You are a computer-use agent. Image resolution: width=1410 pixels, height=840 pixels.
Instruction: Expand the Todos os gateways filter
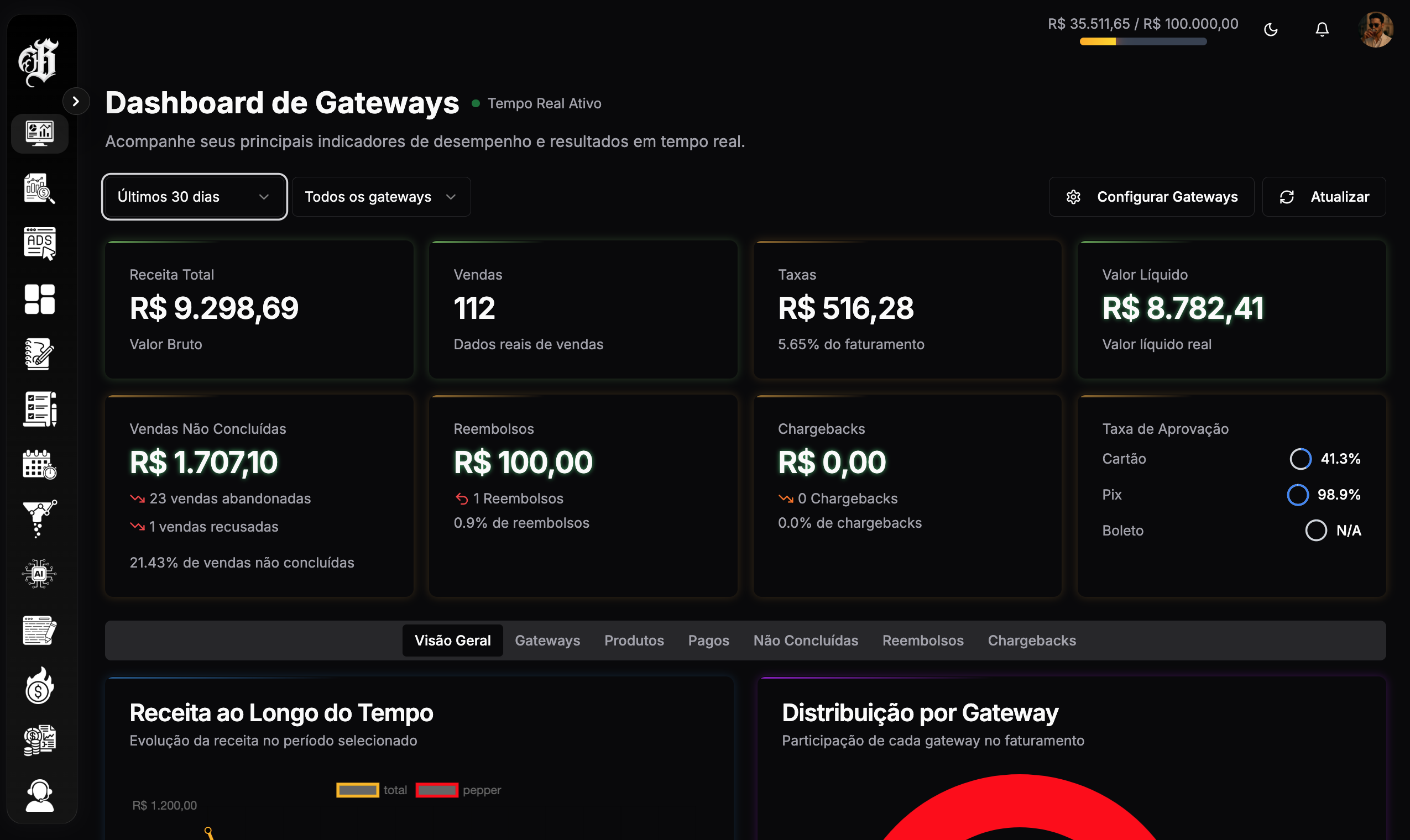click(380, 196)
